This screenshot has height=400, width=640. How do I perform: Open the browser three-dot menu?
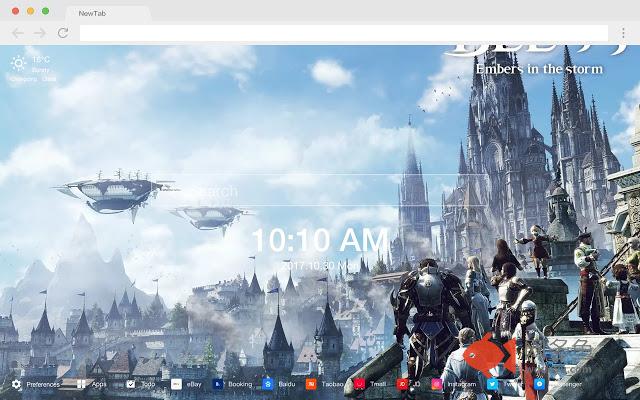pyautogui.click(x=623, y=33)
